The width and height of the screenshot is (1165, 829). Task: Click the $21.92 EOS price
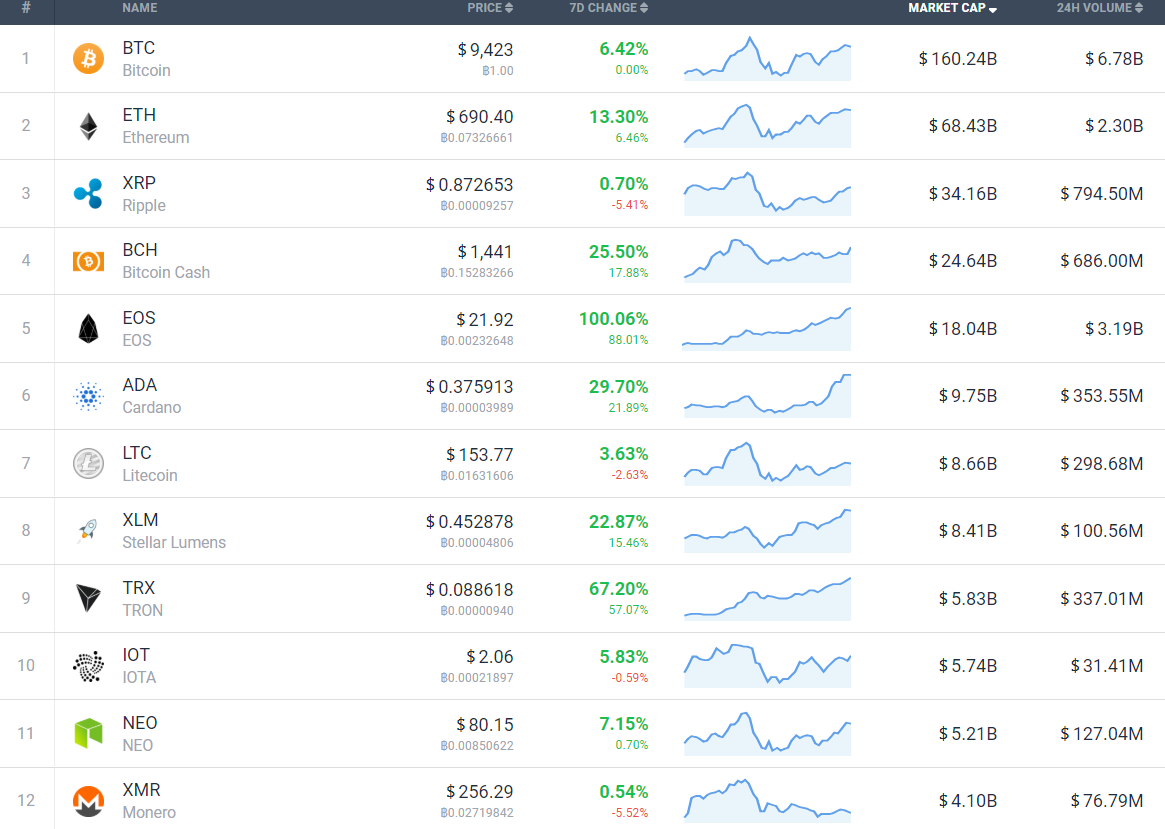tap(484, 319)
